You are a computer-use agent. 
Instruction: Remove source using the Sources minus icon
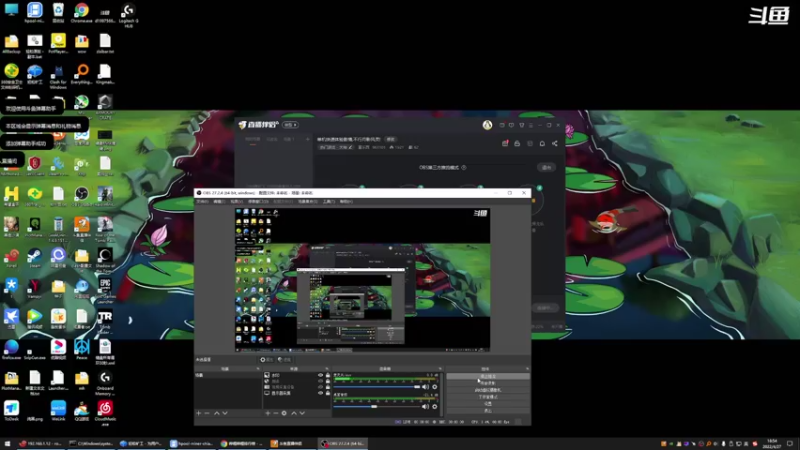tap(276, 413)
